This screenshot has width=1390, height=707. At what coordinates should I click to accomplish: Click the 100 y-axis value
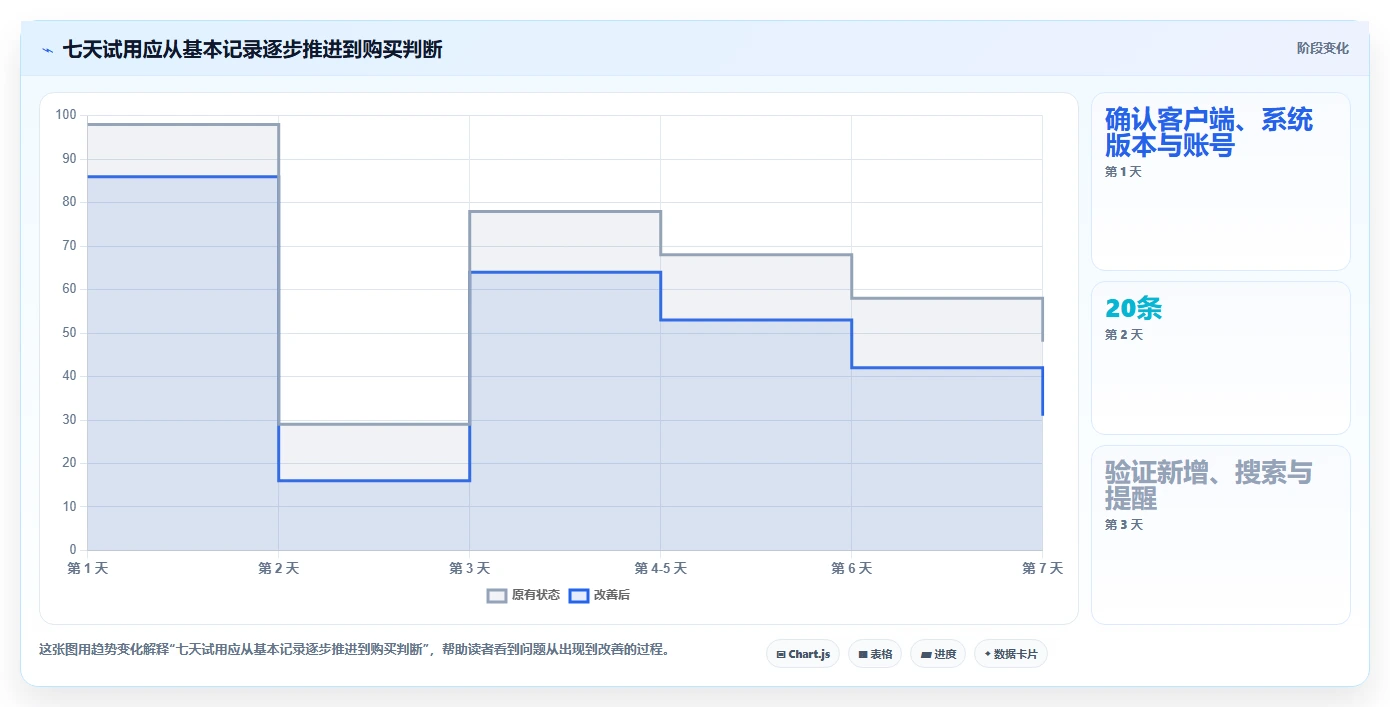point(66,115)
